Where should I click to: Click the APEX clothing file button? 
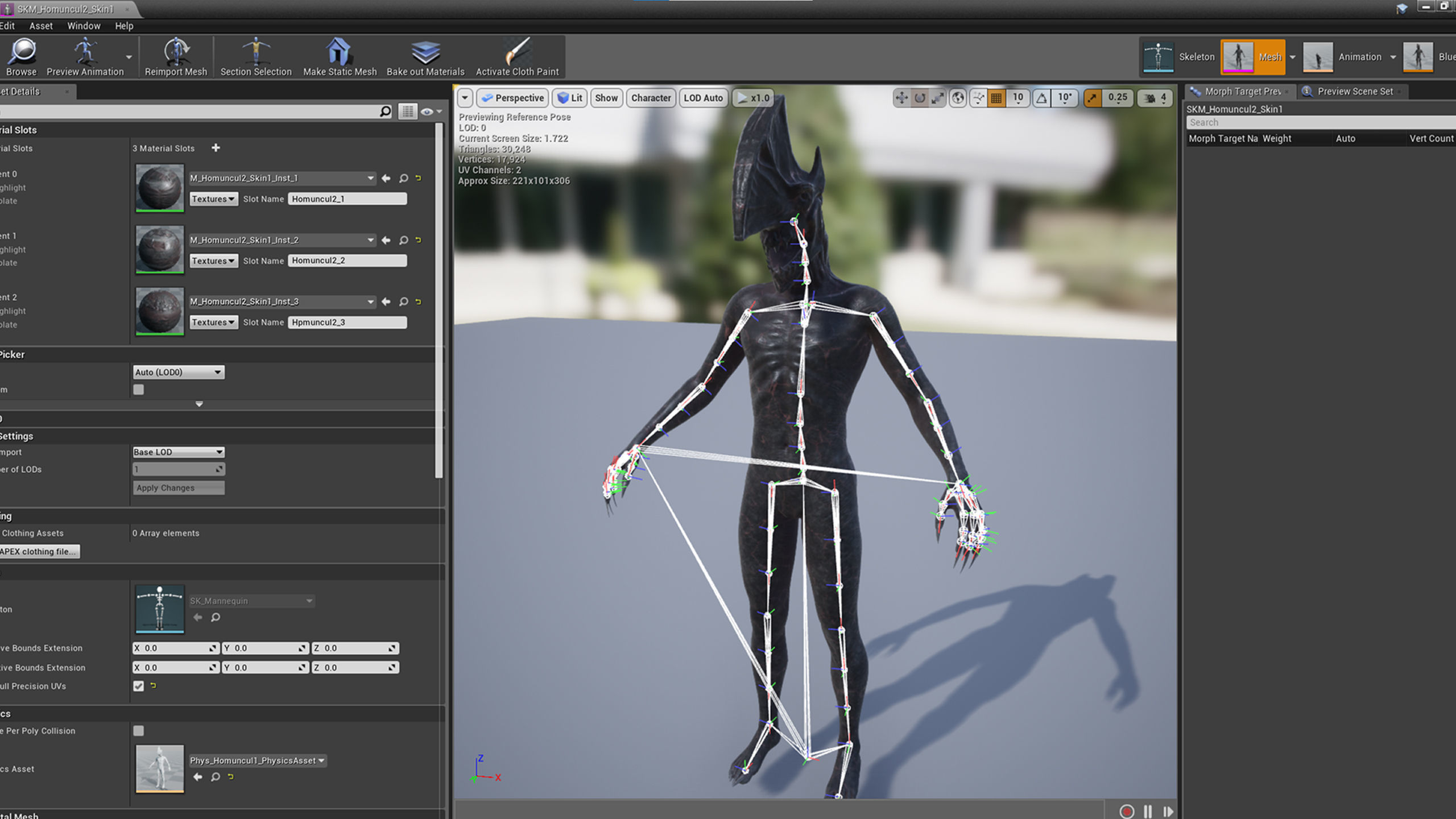coord(39,551)
